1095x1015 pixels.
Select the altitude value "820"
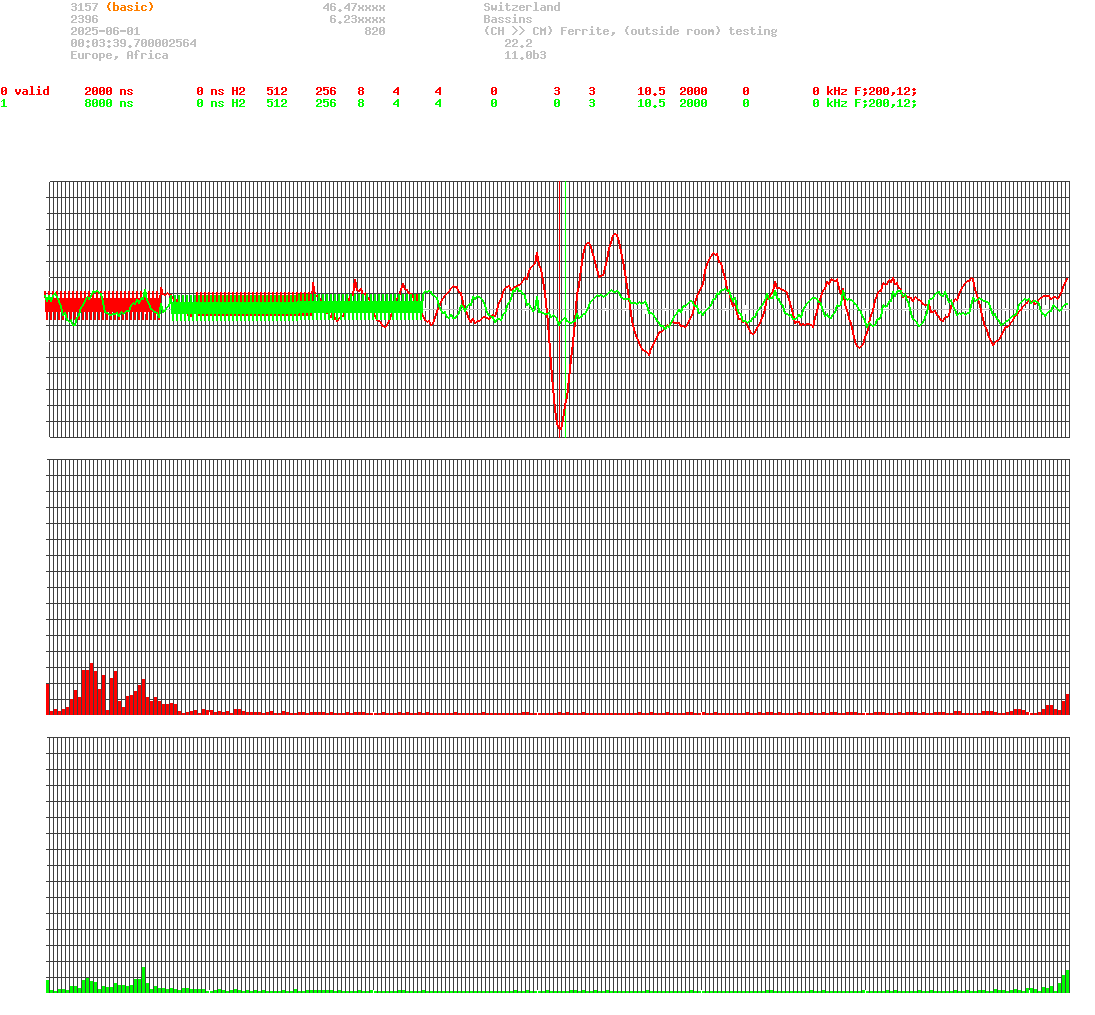click(374, 31)
